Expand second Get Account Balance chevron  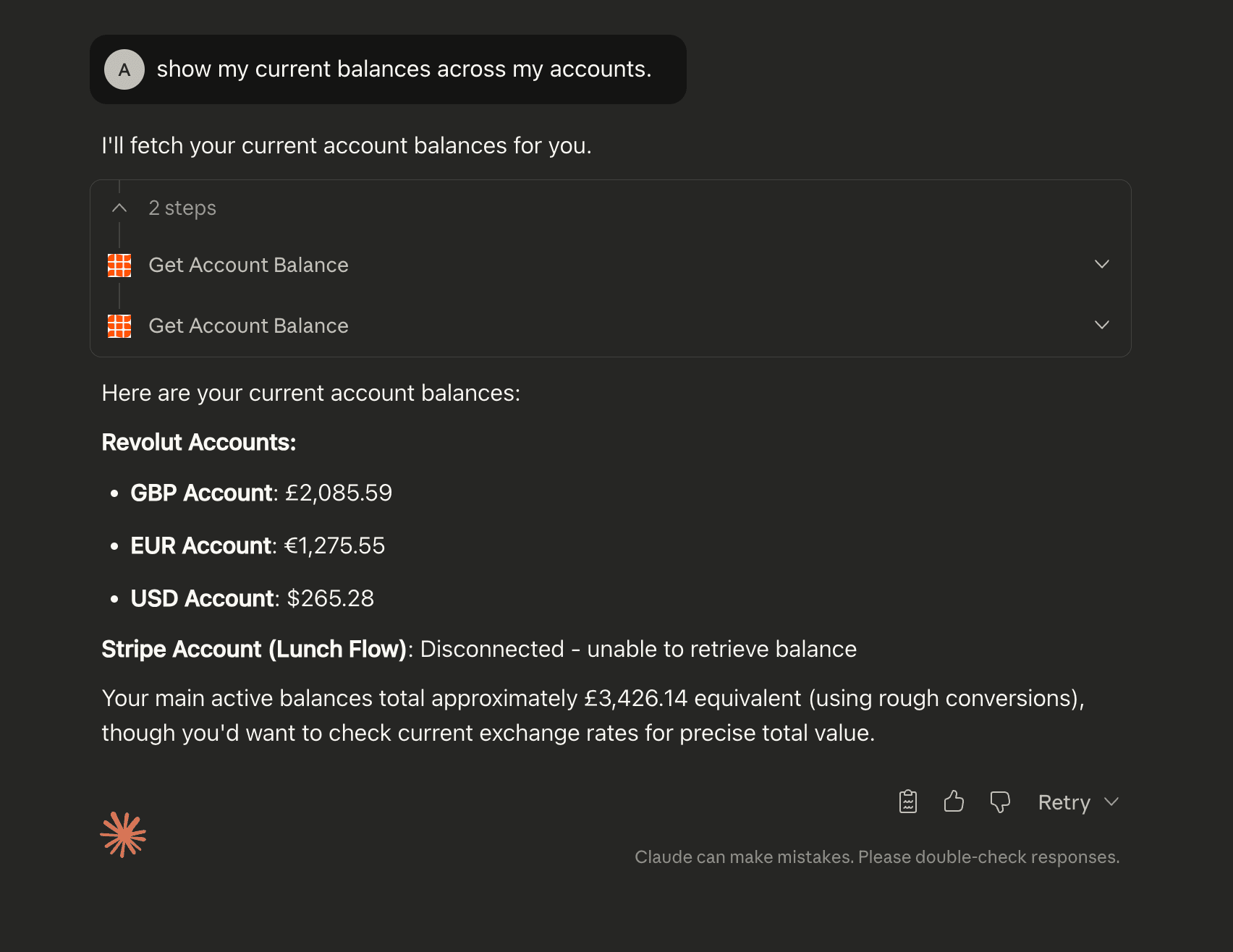pyautogui.click(x=1101, y=325)
